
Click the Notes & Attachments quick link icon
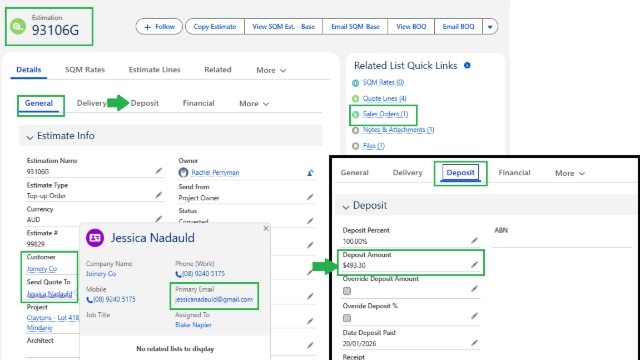pos(356,130)
